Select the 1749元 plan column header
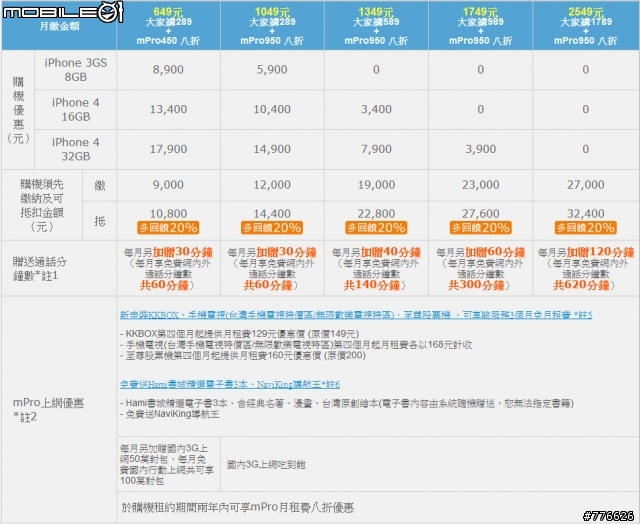640x524 pixels. 480,26
